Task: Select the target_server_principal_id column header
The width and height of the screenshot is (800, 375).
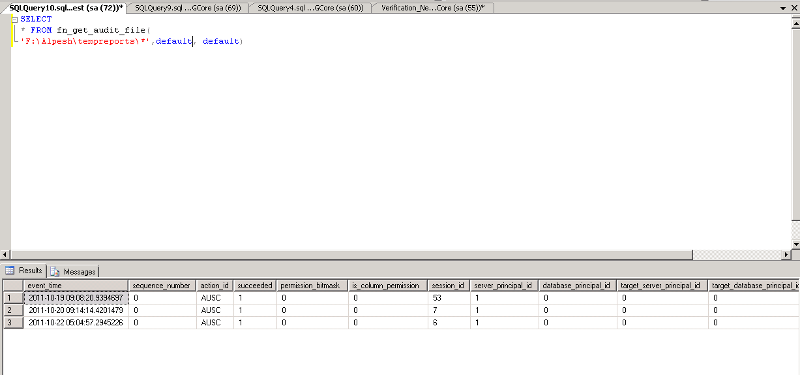Action: (662, 285)
